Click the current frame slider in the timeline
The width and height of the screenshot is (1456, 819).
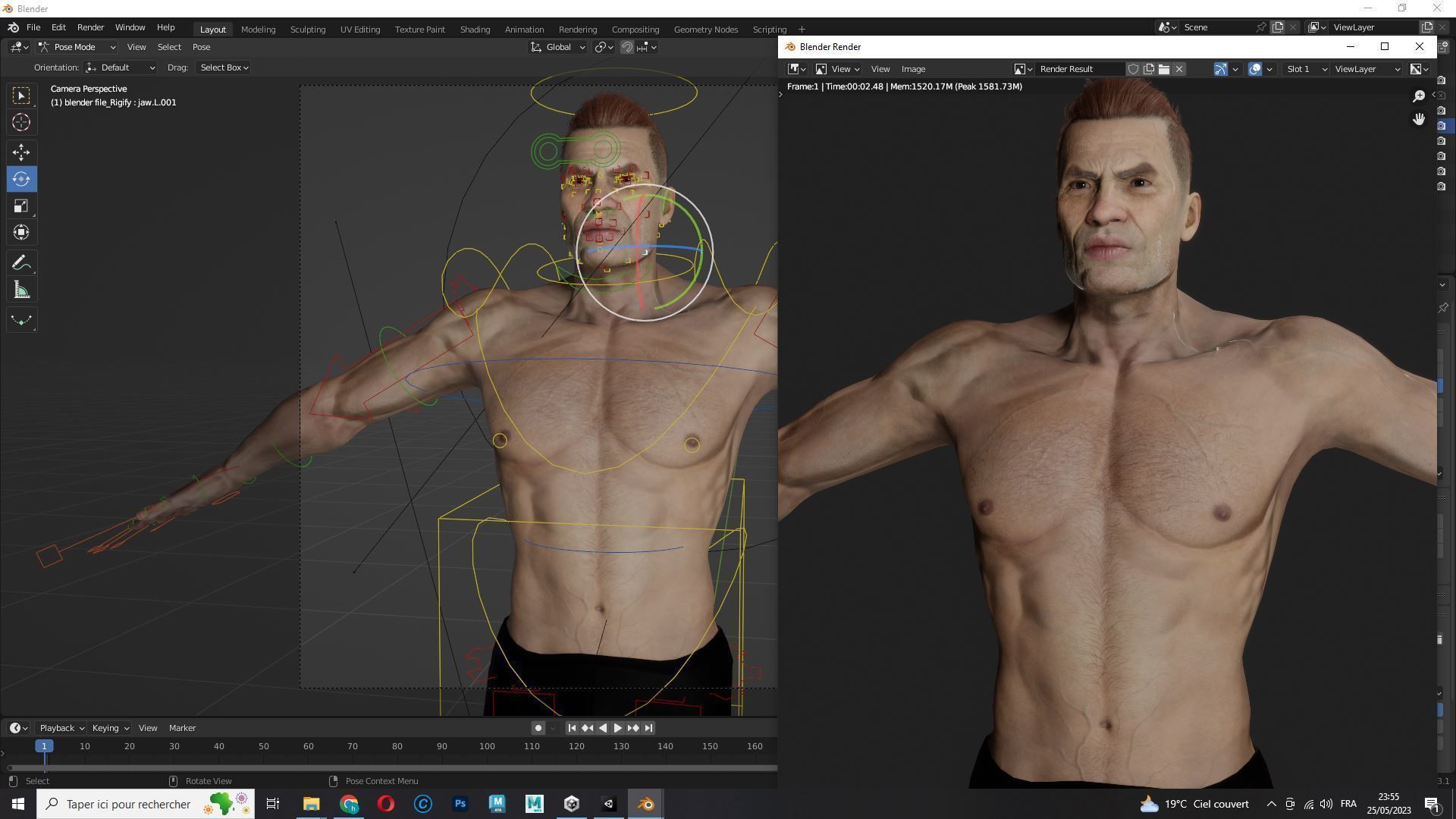pyautogui.click(x=44, y=745)
